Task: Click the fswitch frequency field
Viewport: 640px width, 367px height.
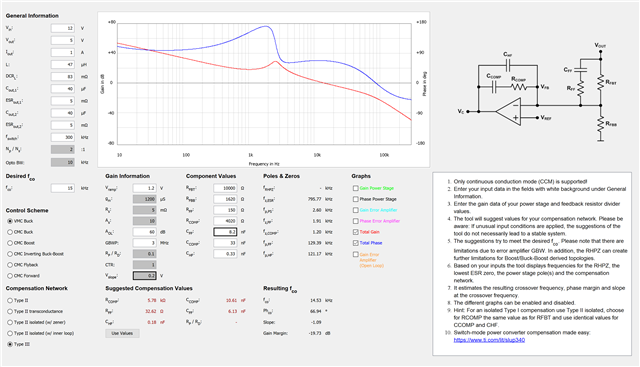Action: pos(62,138)
